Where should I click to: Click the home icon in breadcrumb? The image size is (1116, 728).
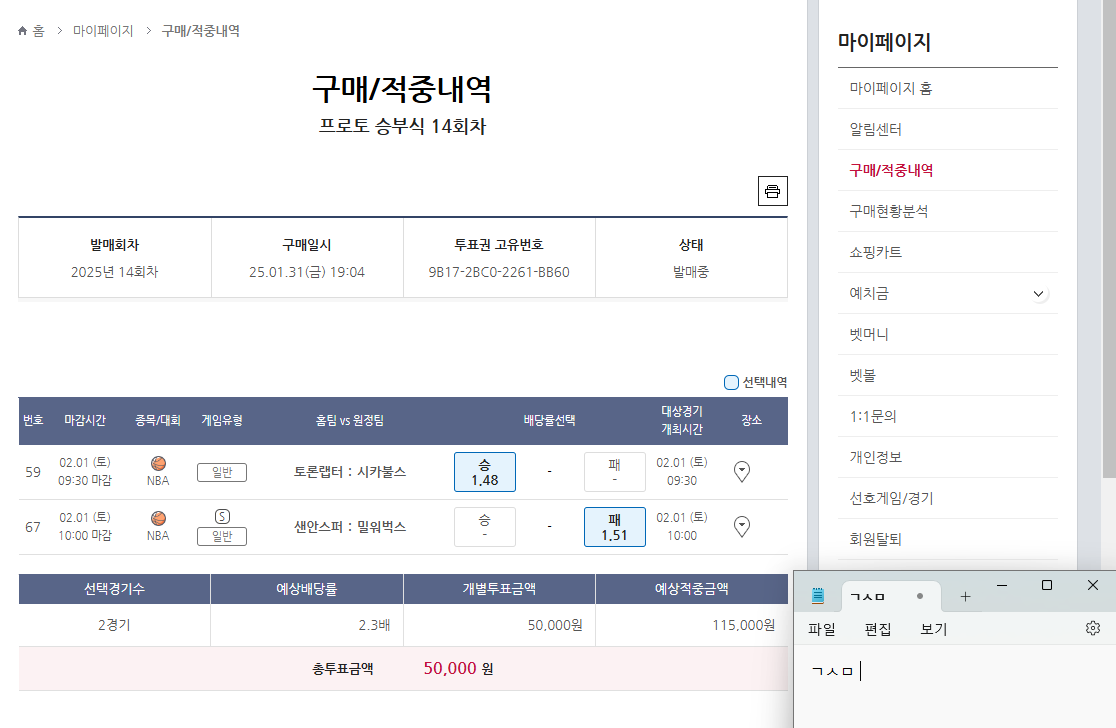coord(23,31)
